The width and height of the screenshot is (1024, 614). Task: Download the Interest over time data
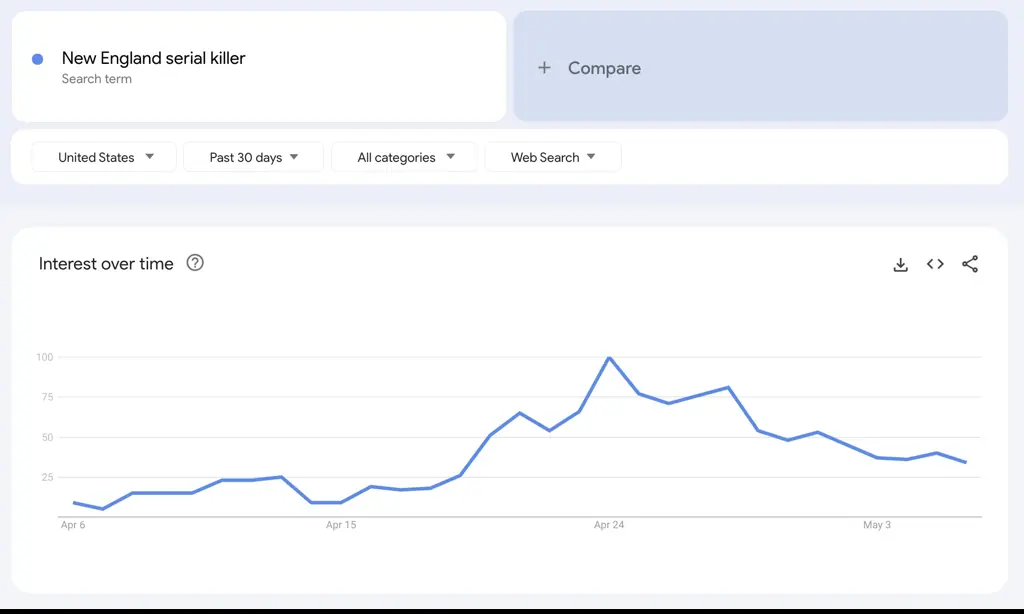point(900,264)
